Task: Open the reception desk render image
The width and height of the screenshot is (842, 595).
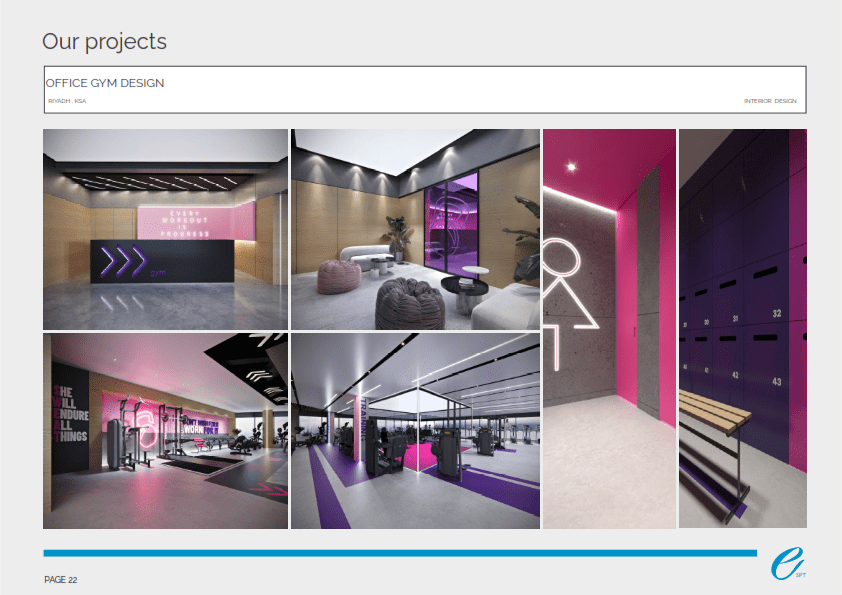Action: pos(165,229)
